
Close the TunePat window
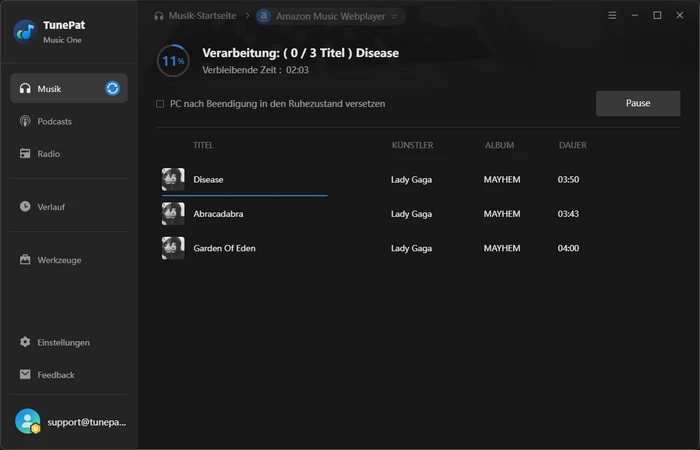pos(679,16)
